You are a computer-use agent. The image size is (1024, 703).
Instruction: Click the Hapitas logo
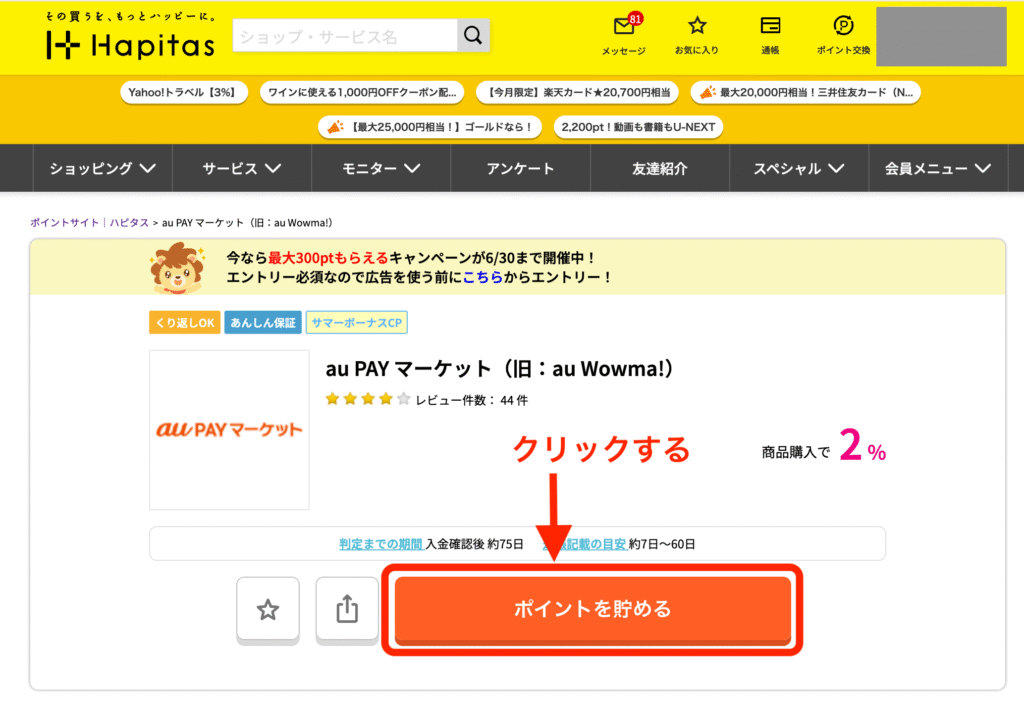(x=131, y=37)
